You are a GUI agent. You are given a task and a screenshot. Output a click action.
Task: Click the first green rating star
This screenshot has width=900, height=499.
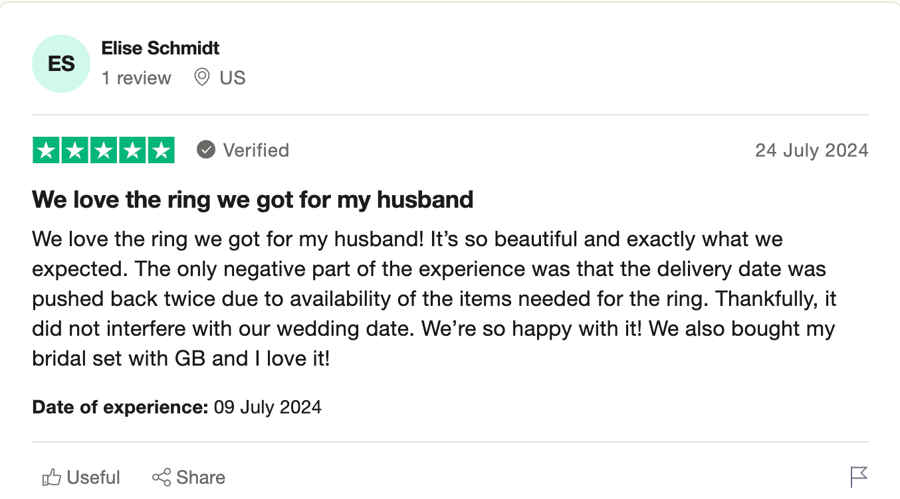(x=46, y=150)
